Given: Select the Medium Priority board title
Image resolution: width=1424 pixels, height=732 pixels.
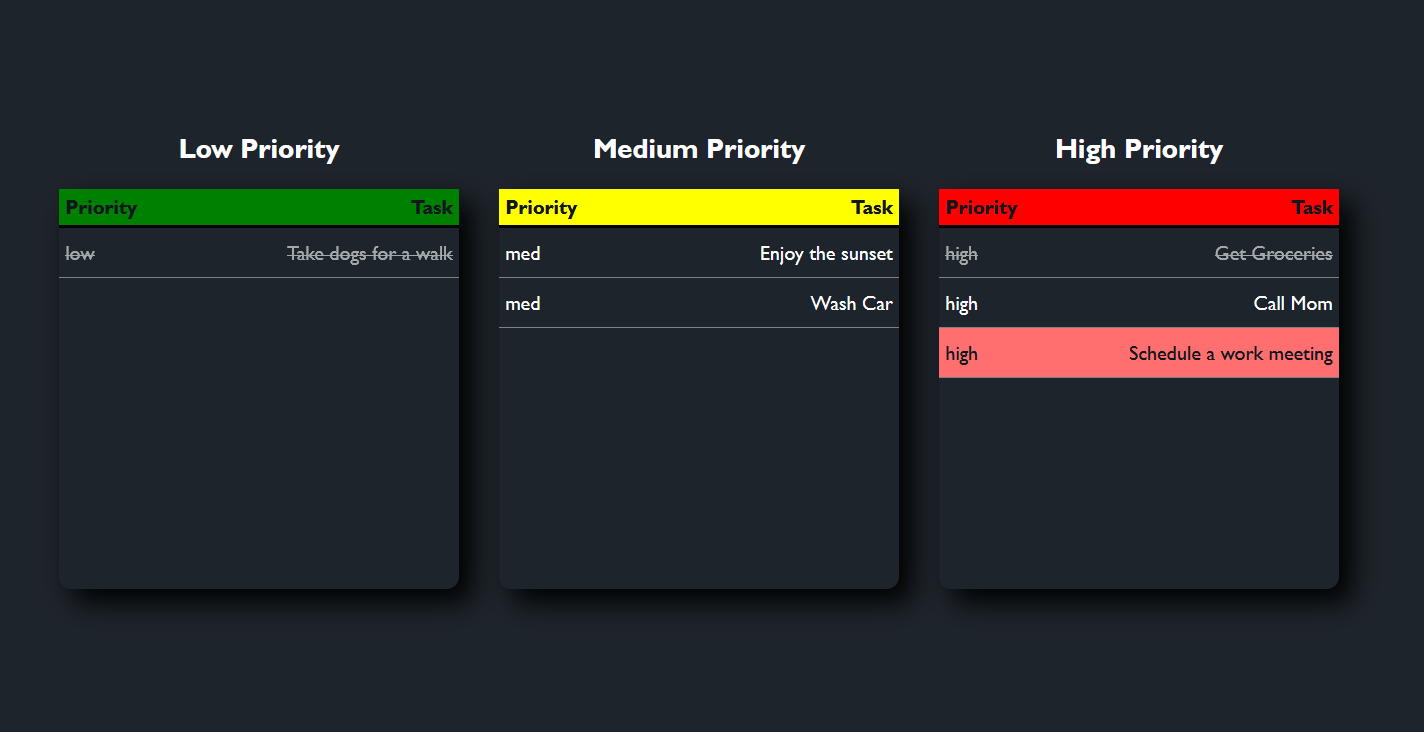Looking at the screenshot, I should pos(699,148).
